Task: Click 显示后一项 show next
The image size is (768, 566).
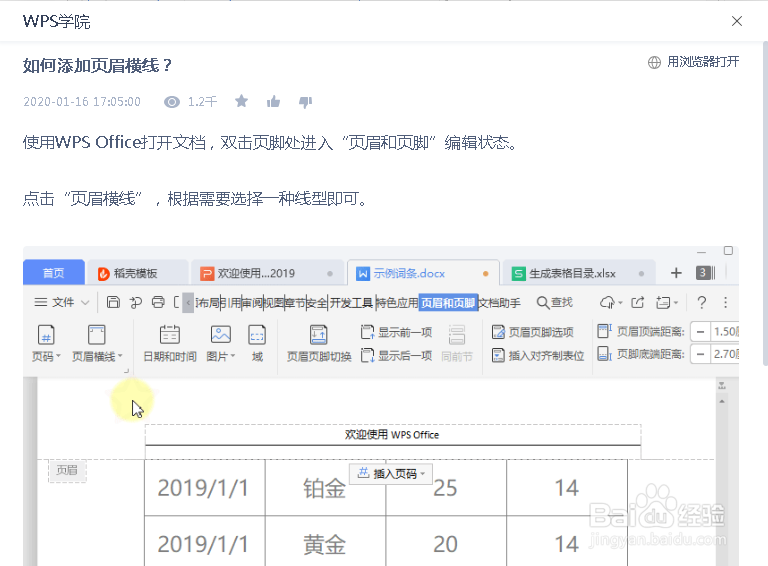Action: pos(396,355)
